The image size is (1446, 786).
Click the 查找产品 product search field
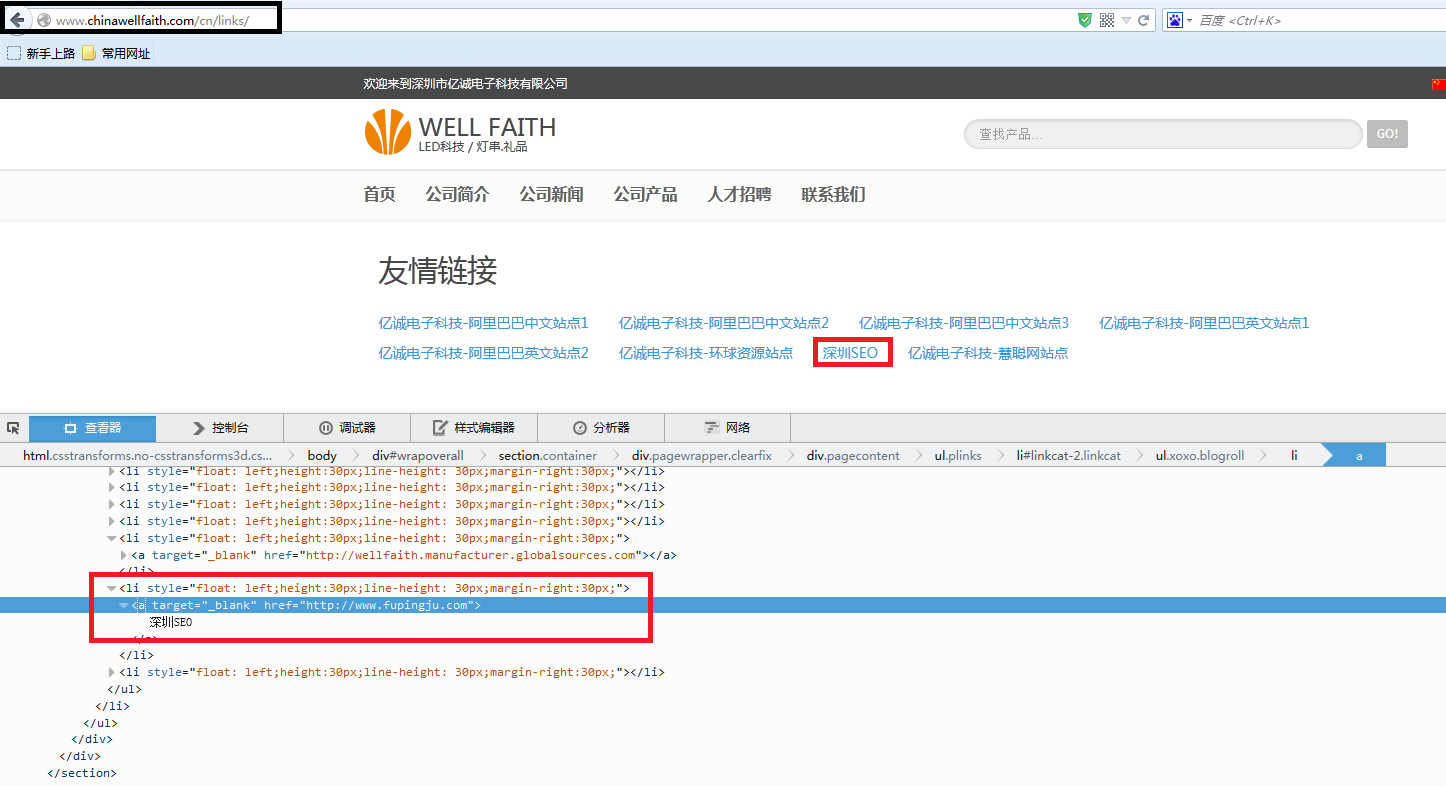tap(1163, 134)
